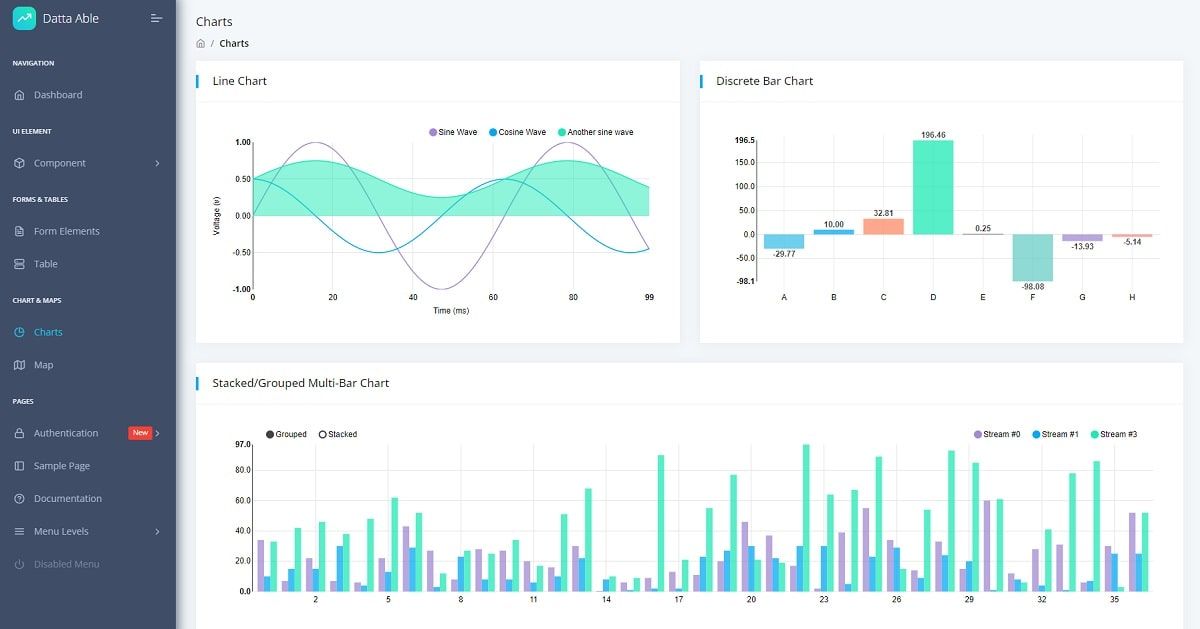
Task: Expand the Menu Levels section
Action: tap(63, 531)
